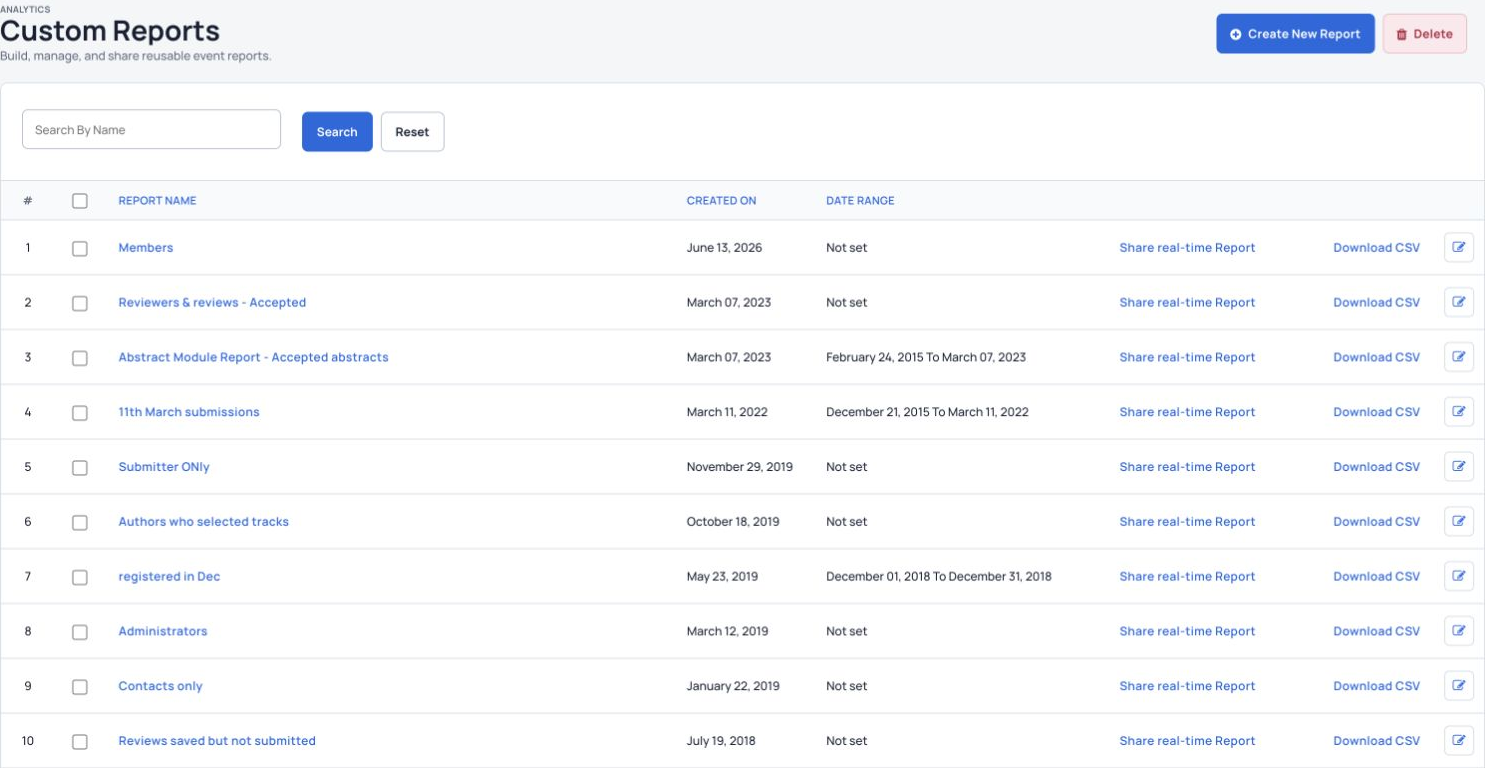This screenshot has height=768, width=1485.
Task: Download CSV for Reviews saved but not submitted
Action: [1376, 741]
